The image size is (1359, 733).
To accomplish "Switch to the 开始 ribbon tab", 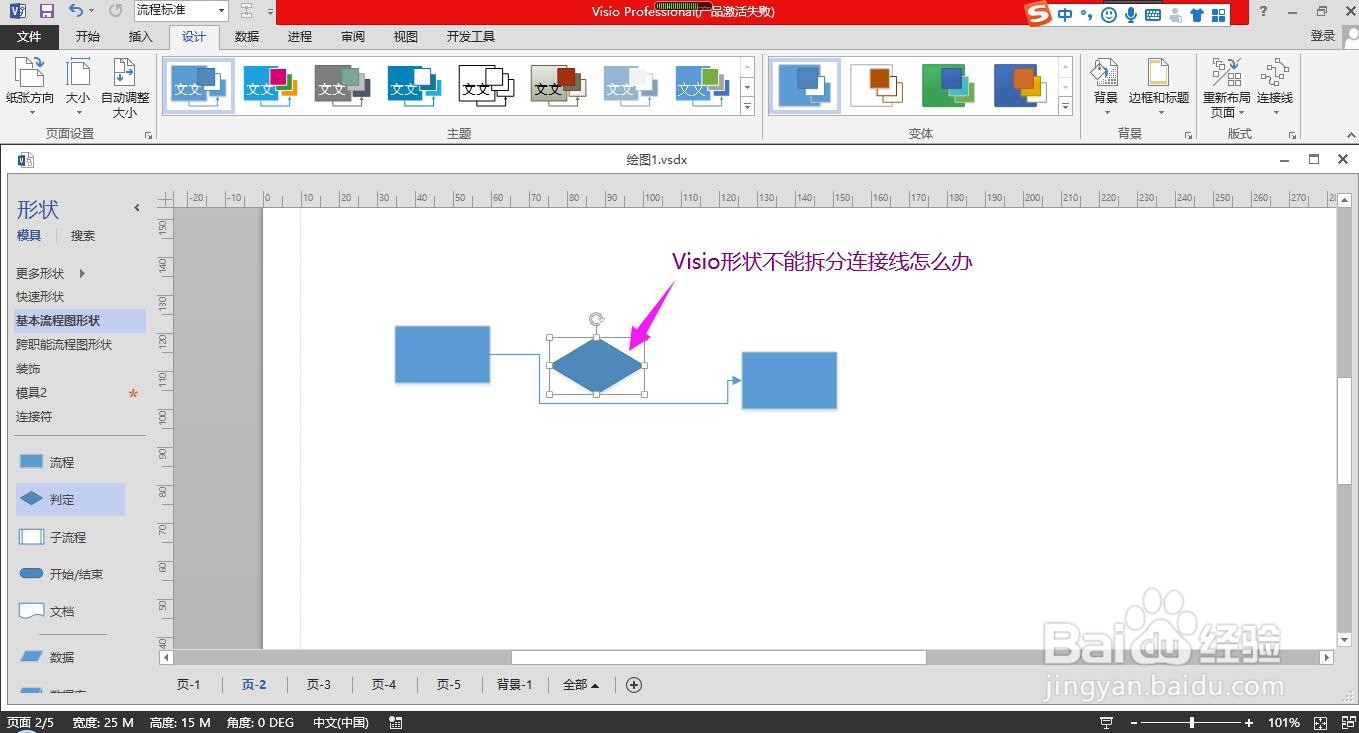I will tap(88, 36).
